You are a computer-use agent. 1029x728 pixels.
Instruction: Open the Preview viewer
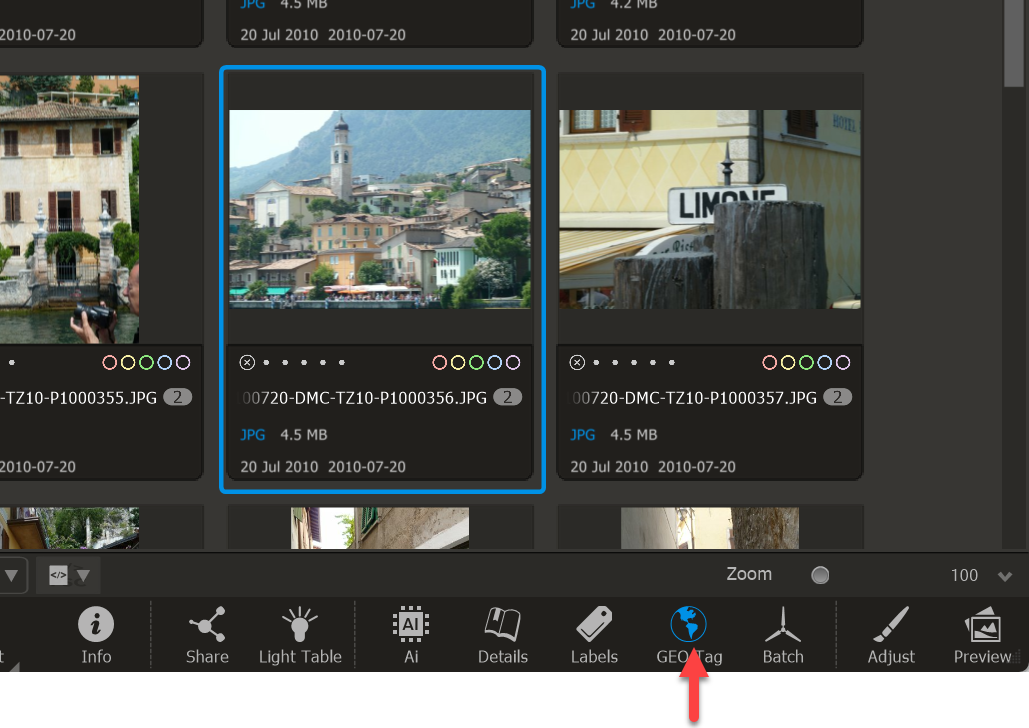tap(982, 635)
